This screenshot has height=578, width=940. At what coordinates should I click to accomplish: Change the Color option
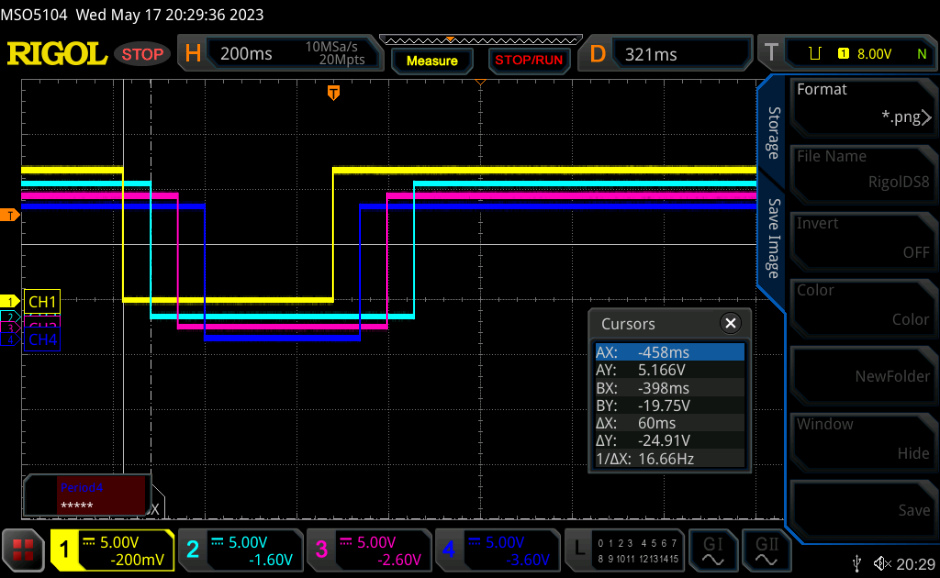click(863, 308)
